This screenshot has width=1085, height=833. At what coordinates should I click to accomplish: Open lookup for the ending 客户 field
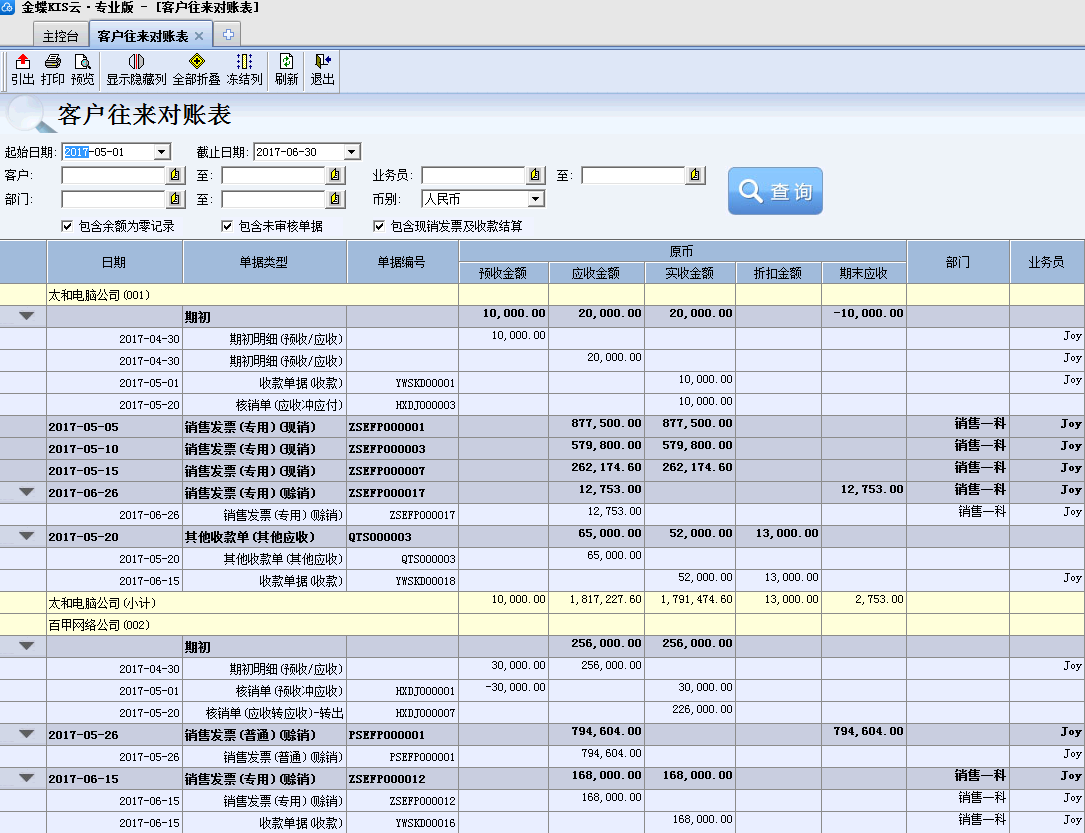335,175
